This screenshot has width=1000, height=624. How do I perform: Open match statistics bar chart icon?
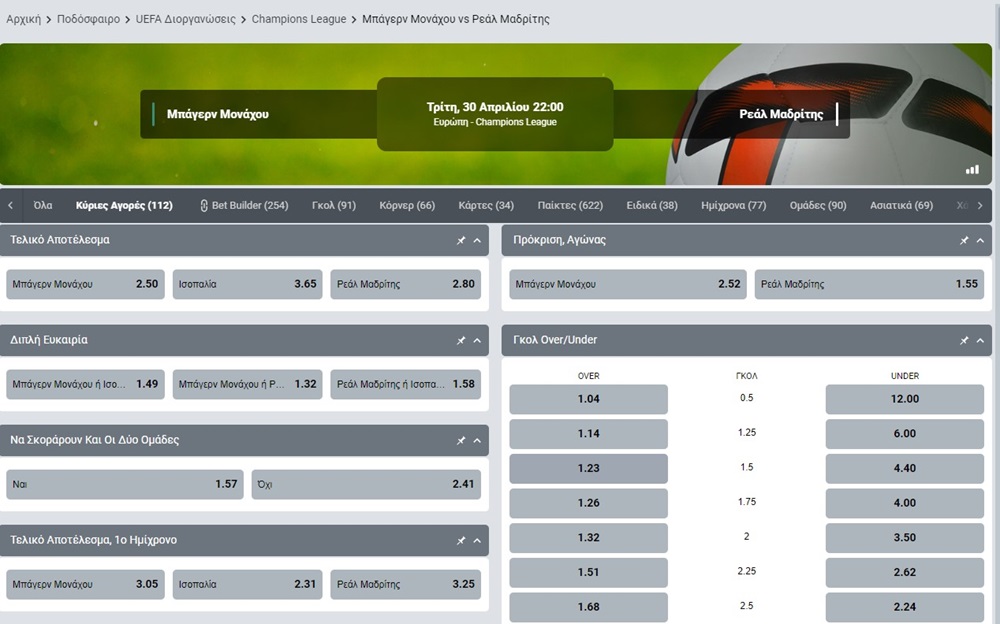pos(972,169)
